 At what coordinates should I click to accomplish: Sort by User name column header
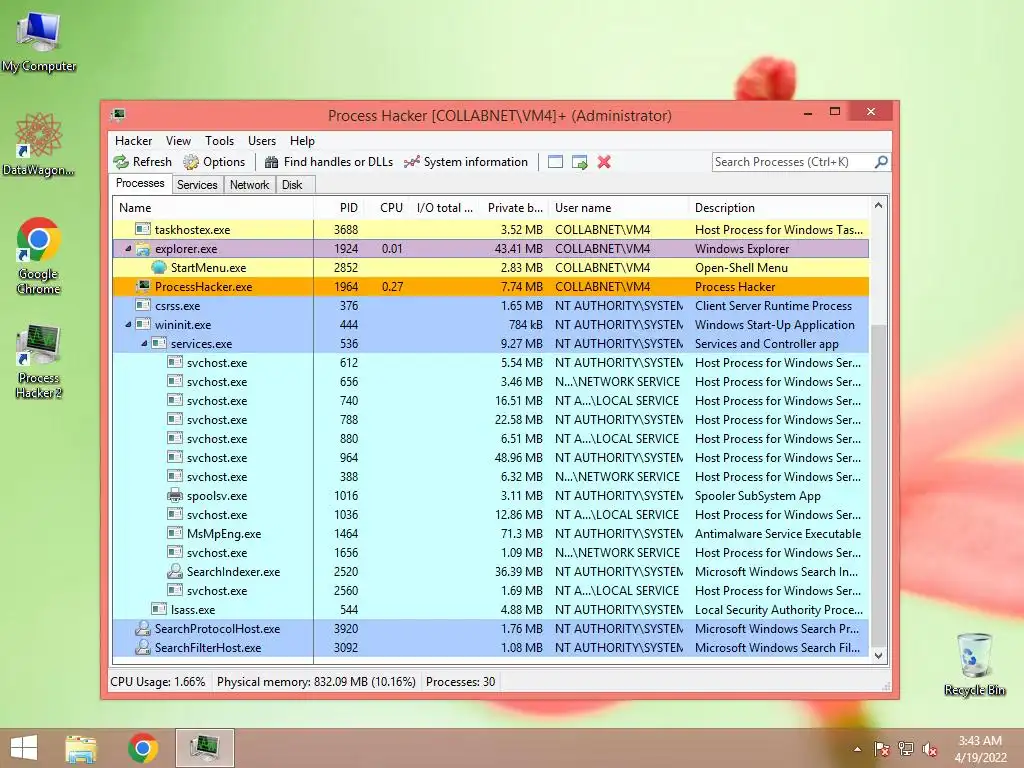pos(618,208)
